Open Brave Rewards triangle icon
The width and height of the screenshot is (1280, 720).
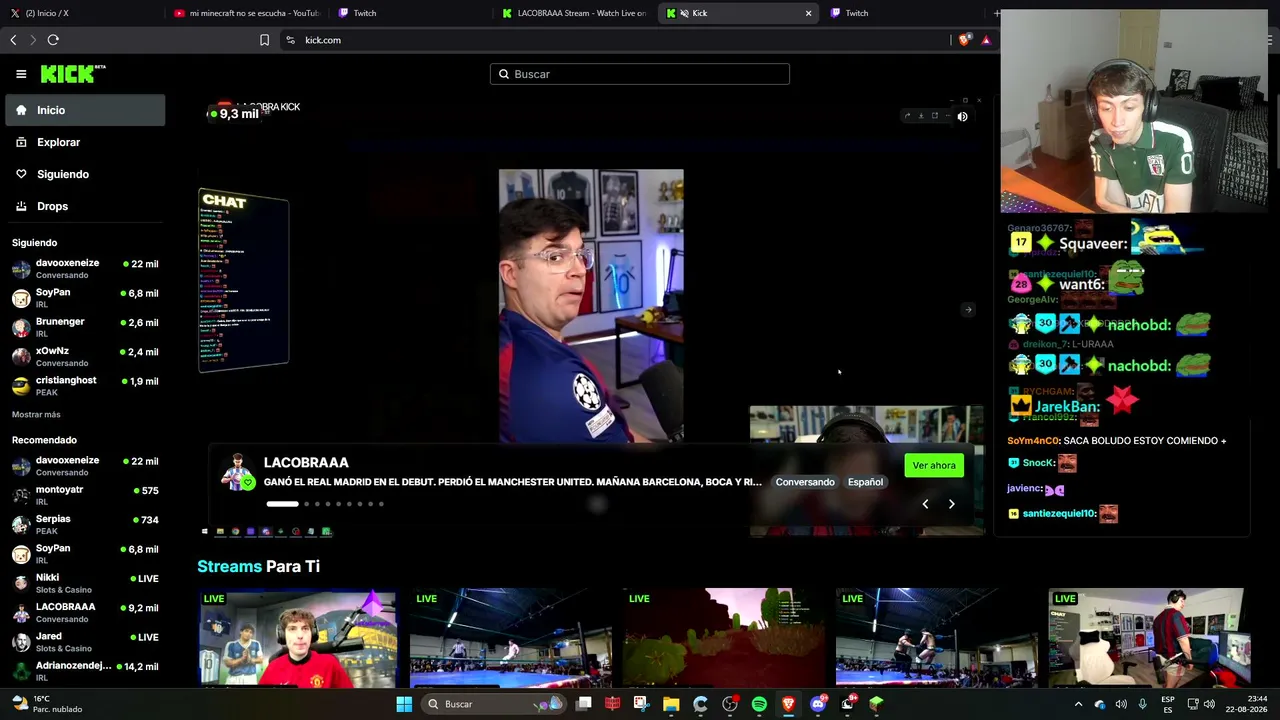click(x=986, y=40)
